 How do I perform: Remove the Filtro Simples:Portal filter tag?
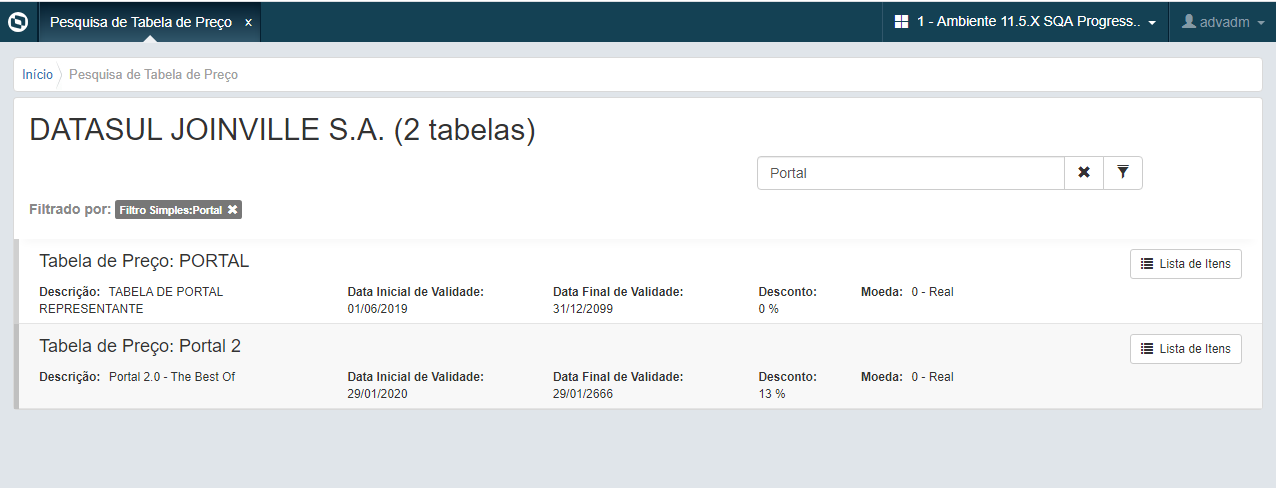pos(233,210)
